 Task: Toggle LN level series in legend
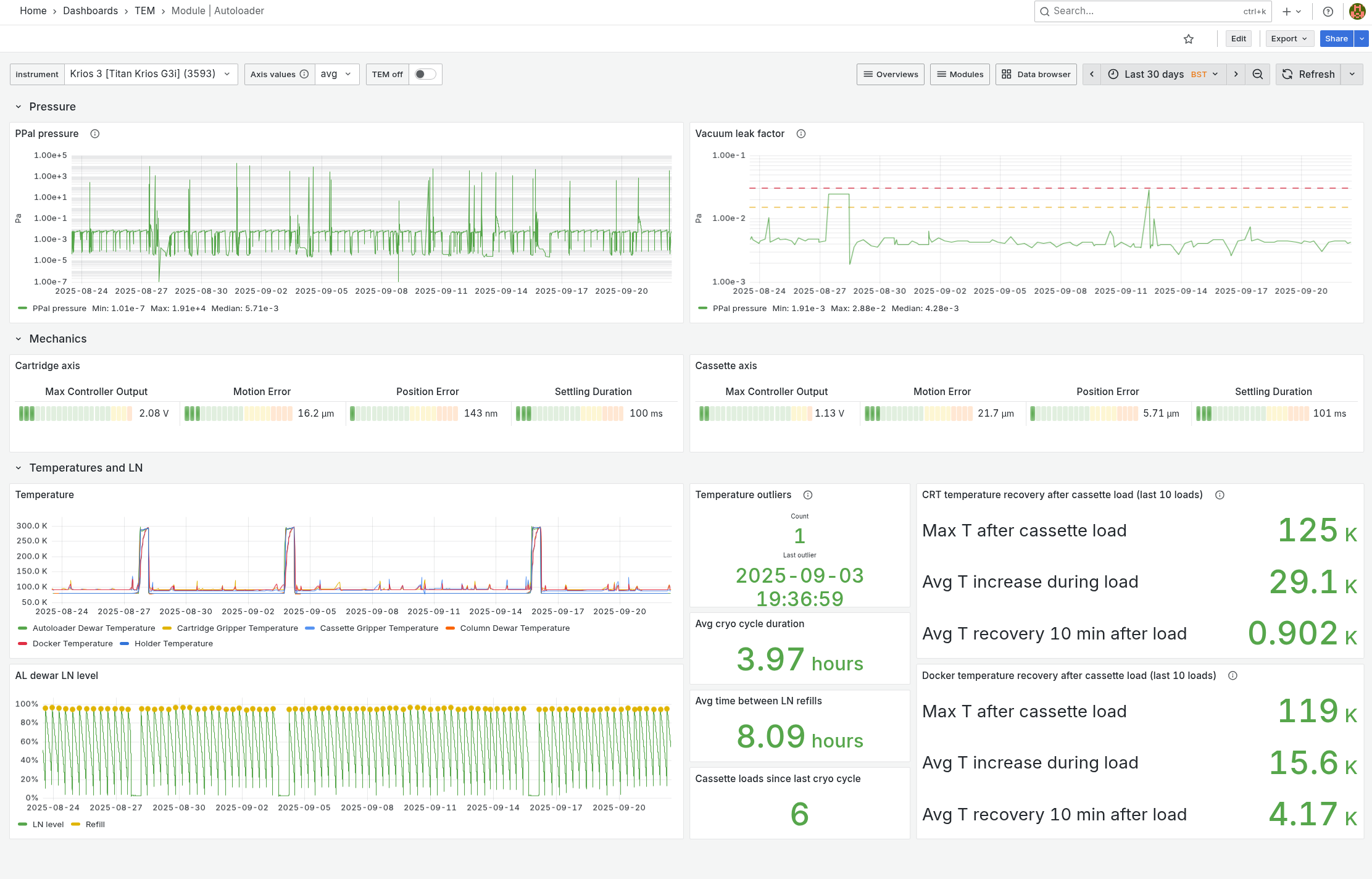[48, 825]
